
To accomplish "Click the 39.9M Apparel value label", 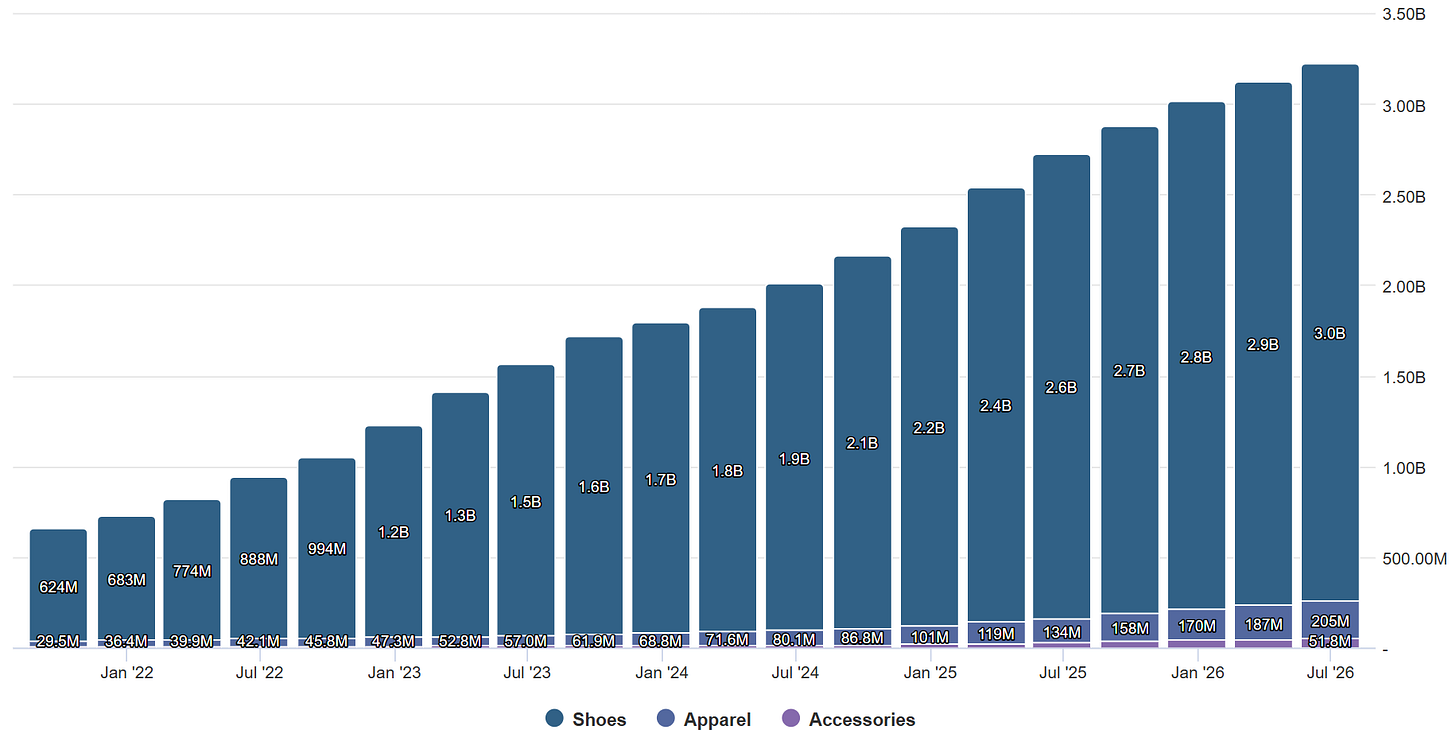I will click(x=192, y=640).
